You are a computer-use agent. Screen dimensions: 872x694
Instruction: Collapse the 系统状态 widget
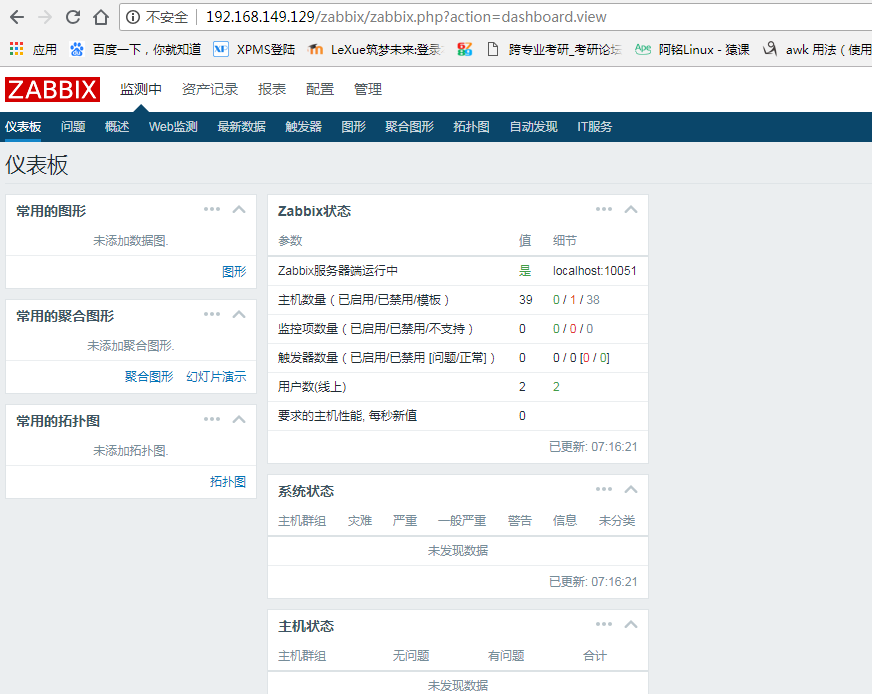point(631,489)
